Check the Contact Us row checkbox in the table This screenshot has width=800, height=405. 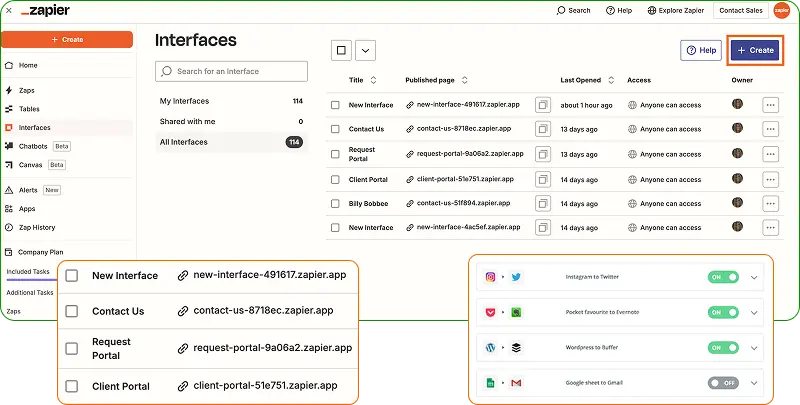coord(335,129)
